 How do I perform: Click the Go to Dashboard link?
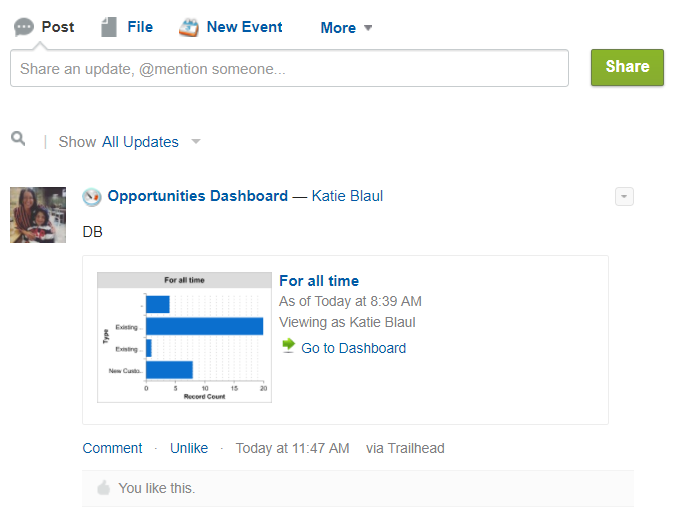coord(353,348)
